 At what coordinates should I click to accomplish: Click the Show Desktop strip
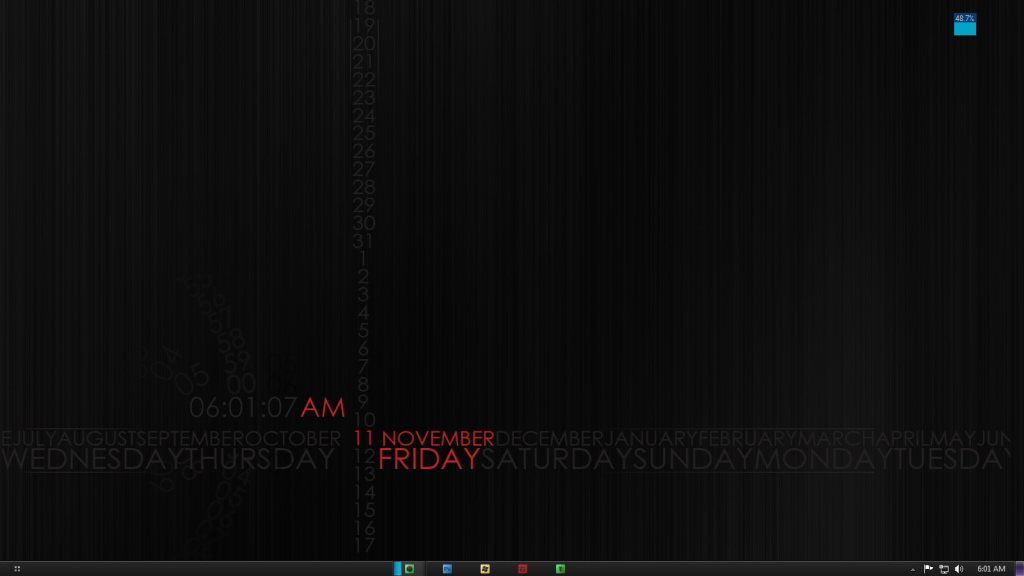point(1019,568)
